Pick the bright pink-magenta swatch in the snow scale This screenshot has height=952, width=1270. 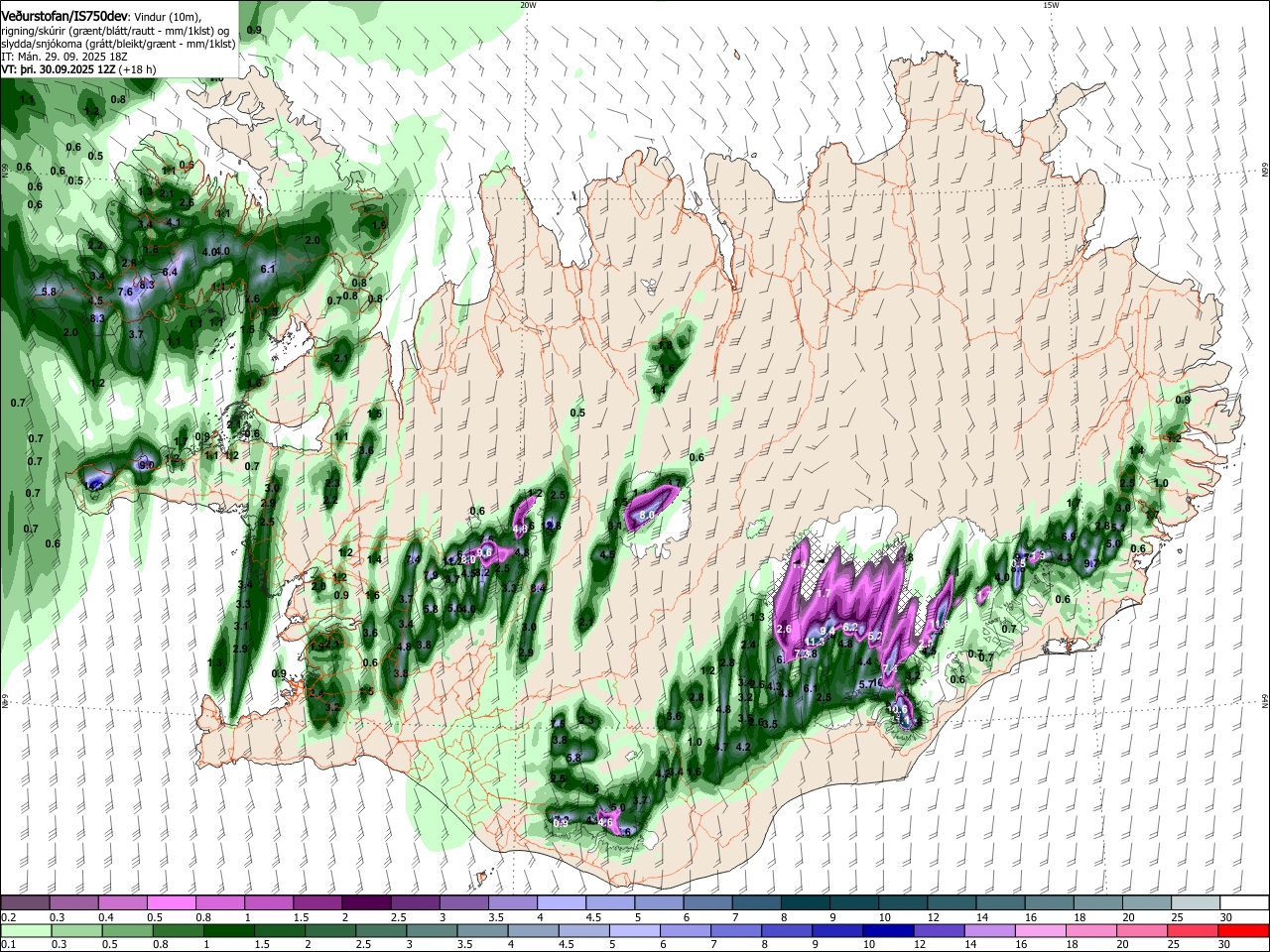point(171,903)
